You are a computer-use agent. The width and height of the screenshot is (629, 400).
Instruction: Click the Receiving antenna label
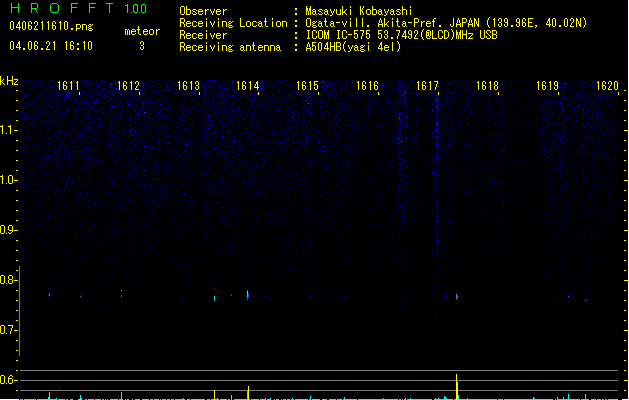pos(230,47)
